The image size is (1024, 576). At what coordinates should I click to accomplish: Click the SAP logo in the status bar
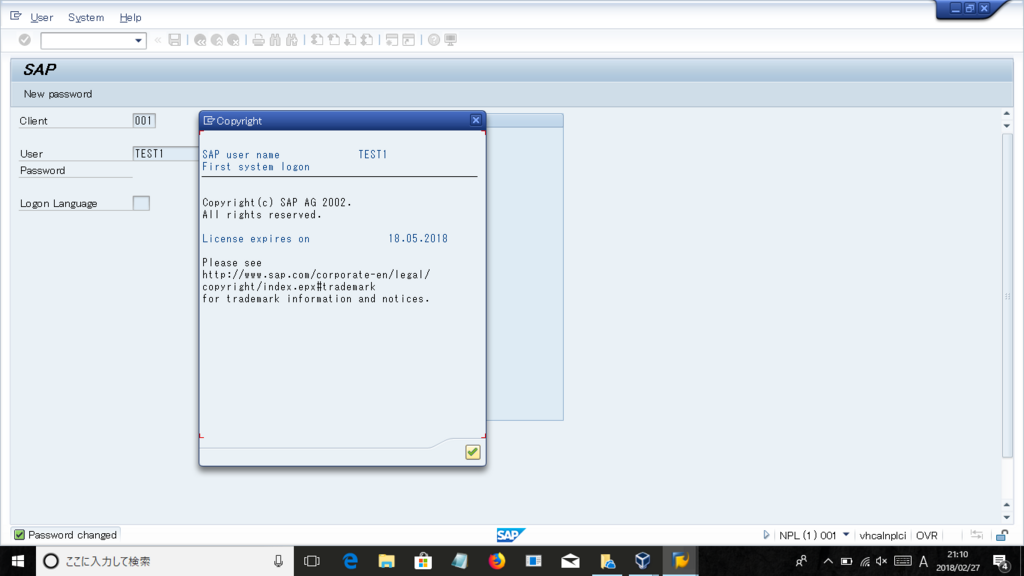[x=510, y=535]
